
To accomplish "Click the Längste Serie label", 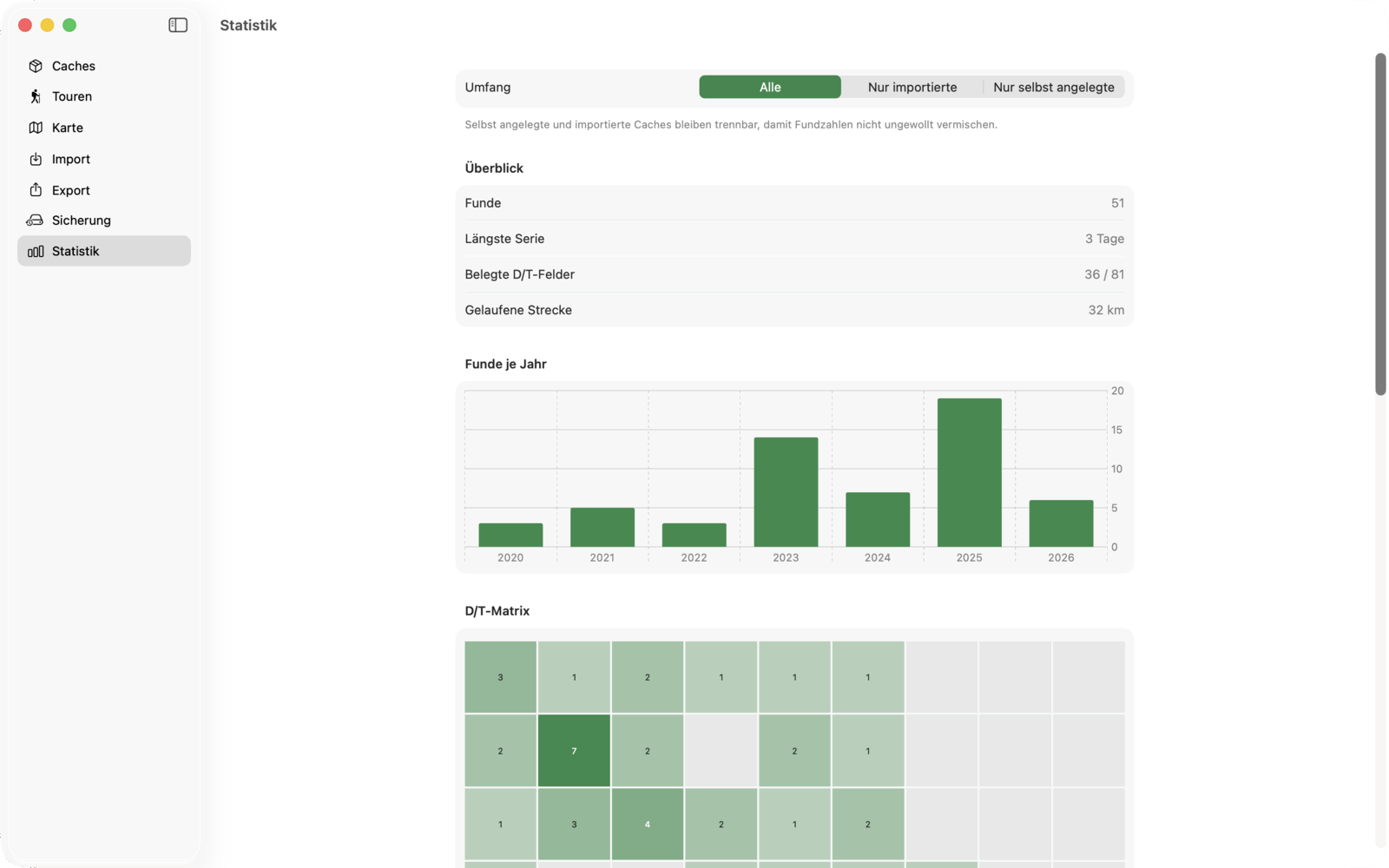I will point(504,239).
